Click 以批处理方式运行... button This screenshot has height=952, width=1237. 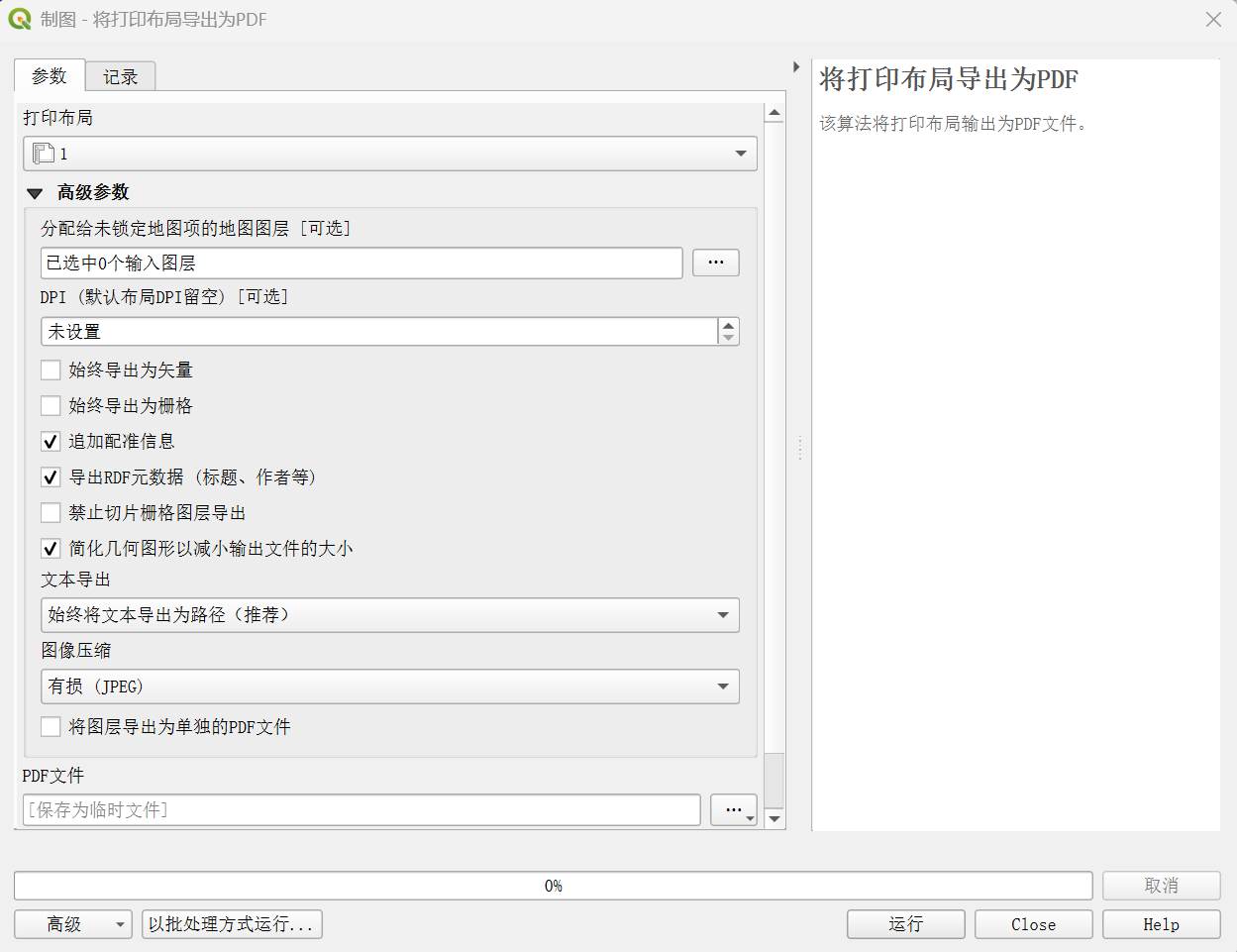pyautogui.click(x=232, y=924)
